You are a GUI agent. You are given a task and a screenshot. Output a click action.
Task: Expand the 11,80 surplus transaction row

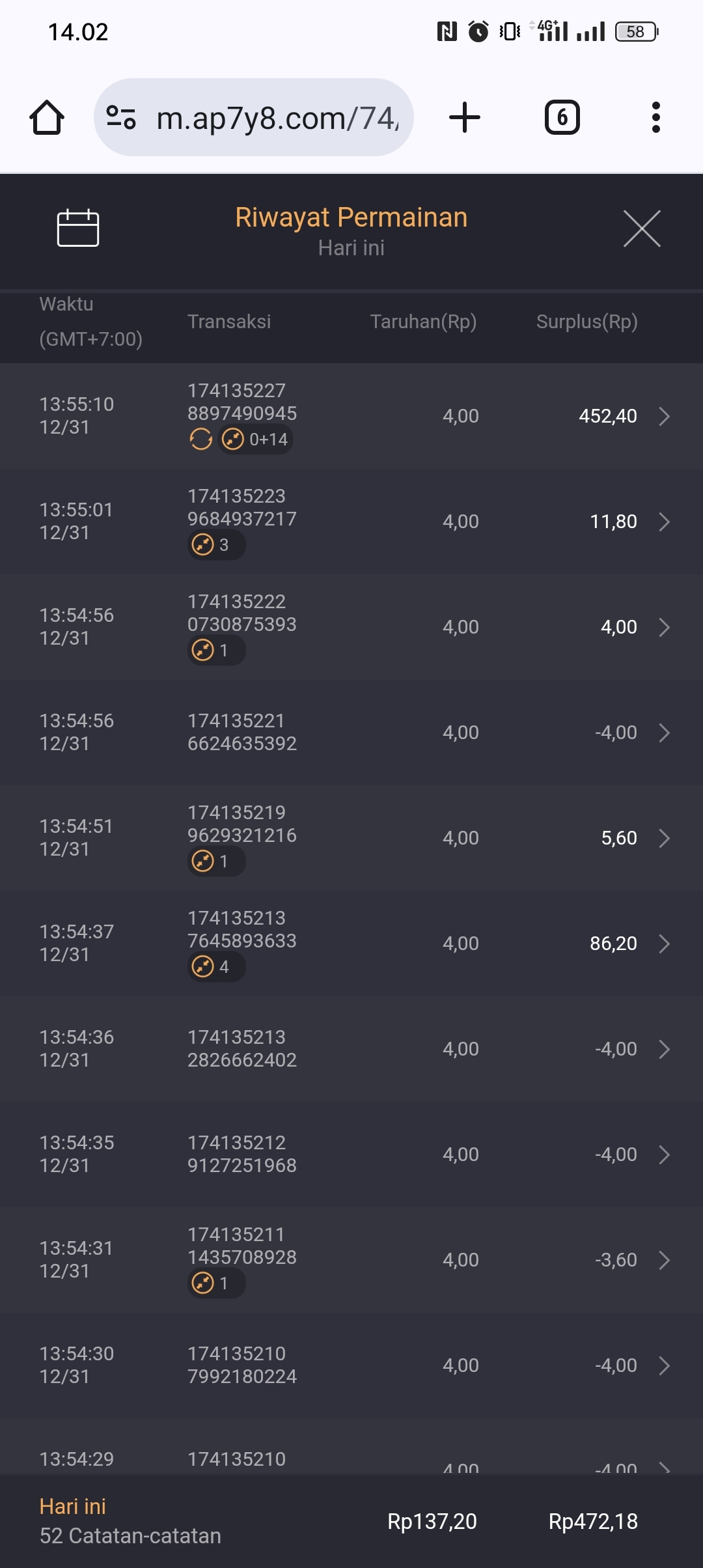(x=664, y=522)
